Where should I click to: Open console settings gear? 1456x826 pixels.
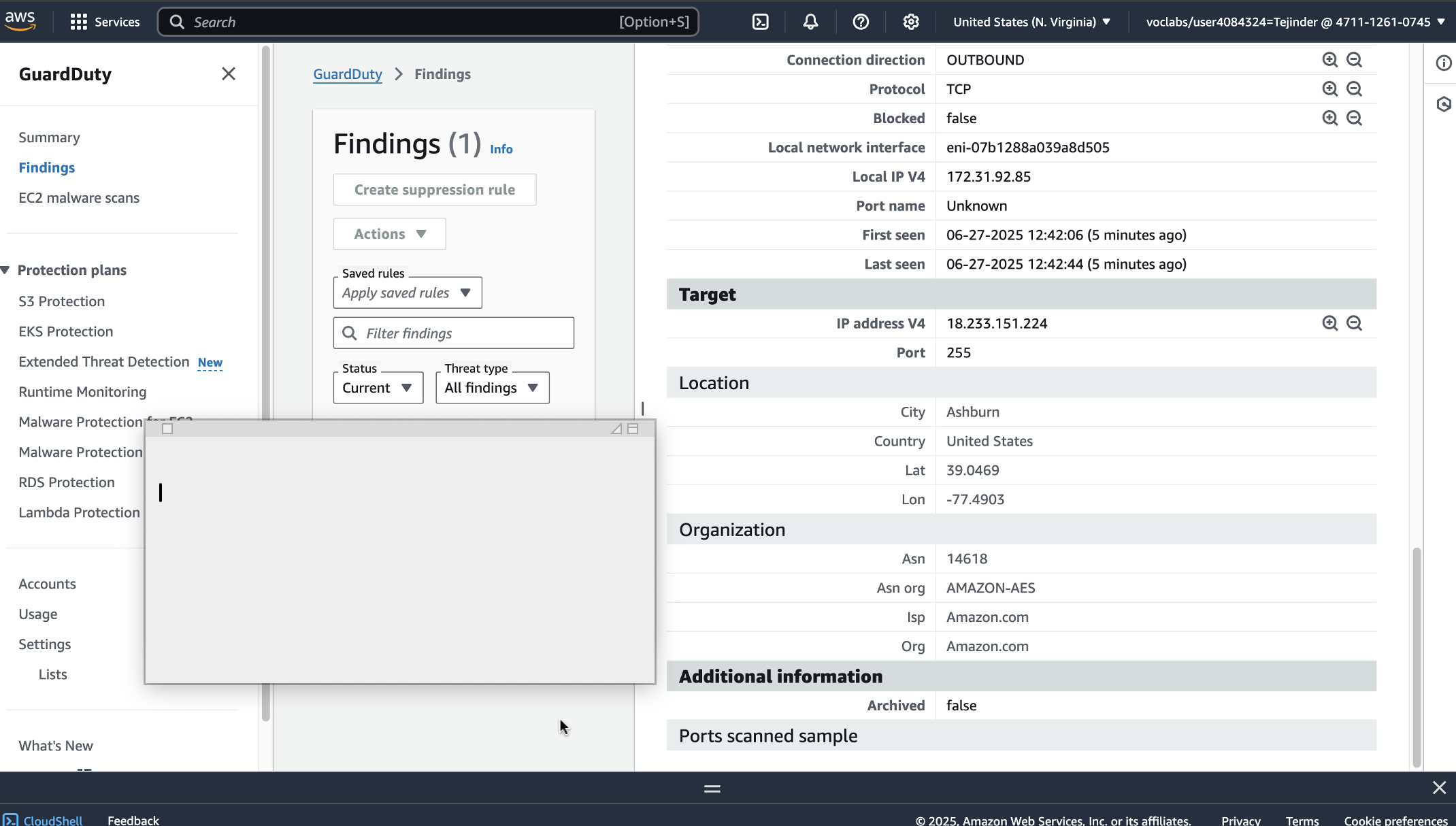tap(911, 22)
